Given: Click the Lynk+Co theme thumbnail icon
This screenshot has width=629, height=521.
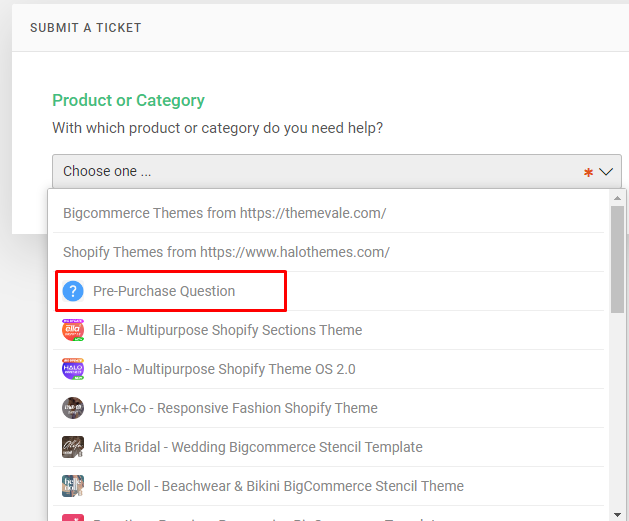Looking at the screenshot, I should tap(73, 408).
